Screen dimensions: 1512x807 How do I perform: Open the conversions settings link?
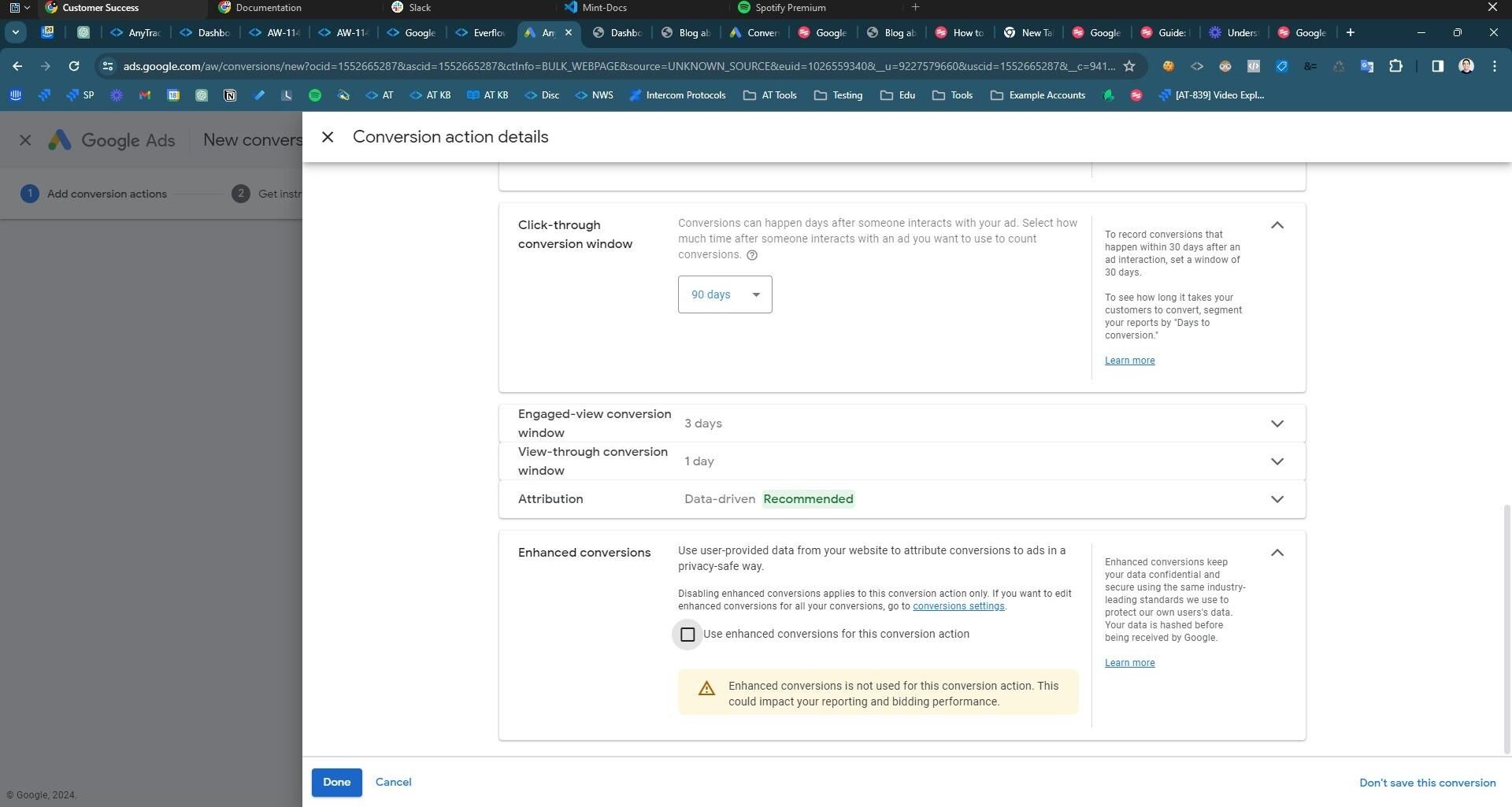click(x=958, y=606)
